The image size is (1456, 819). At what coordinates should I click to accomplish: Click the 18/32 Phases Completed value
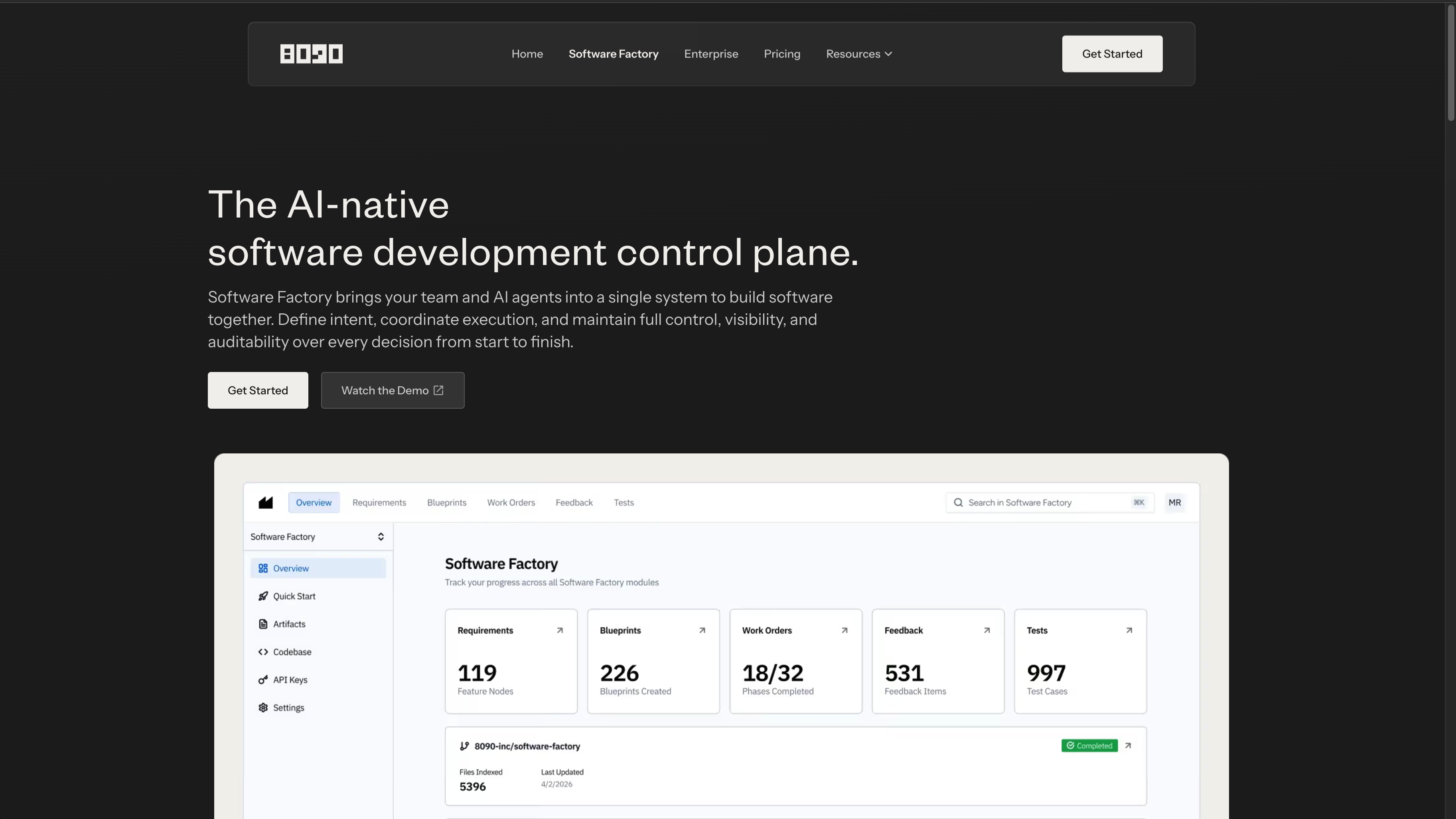pyautogui.click(x=773, y=673)
